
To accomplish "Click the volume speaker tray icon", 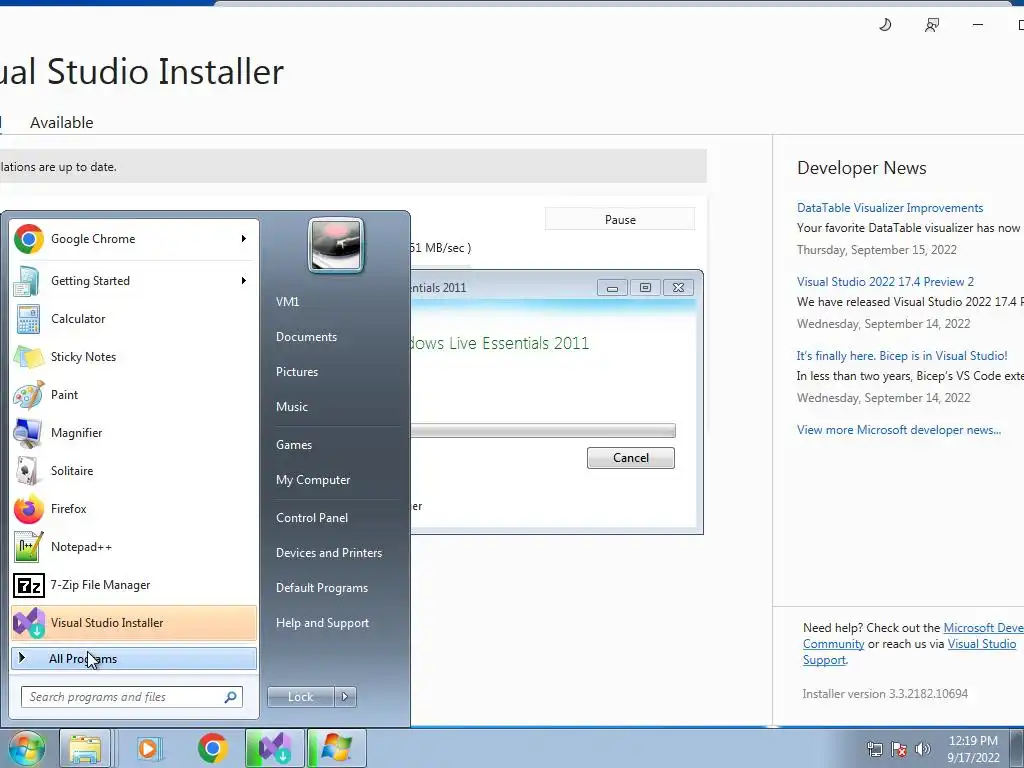I will pos(923,749).
